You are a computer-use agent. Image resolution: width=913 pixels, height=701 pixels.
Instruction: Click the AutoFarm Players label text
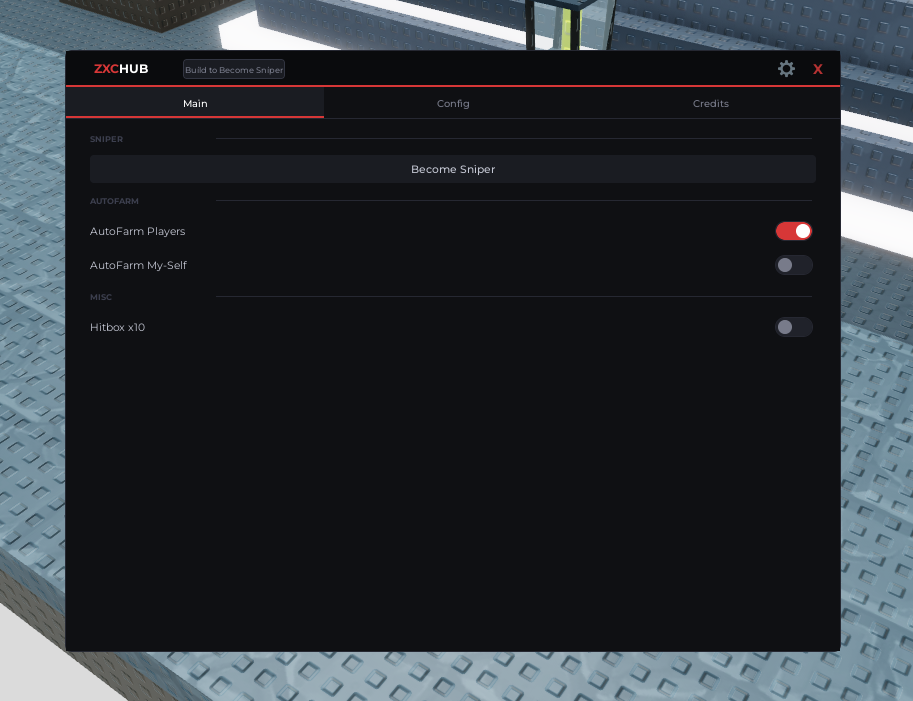click(137, 231)
